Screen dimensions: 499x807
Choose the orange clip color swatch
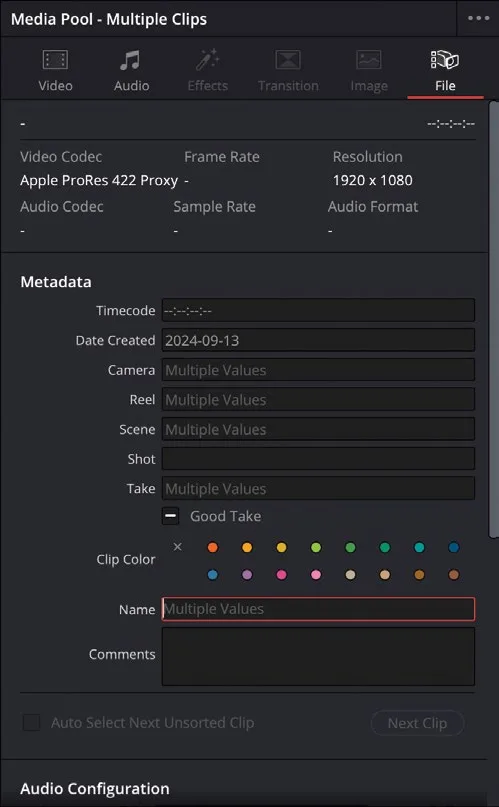(212, 547)
